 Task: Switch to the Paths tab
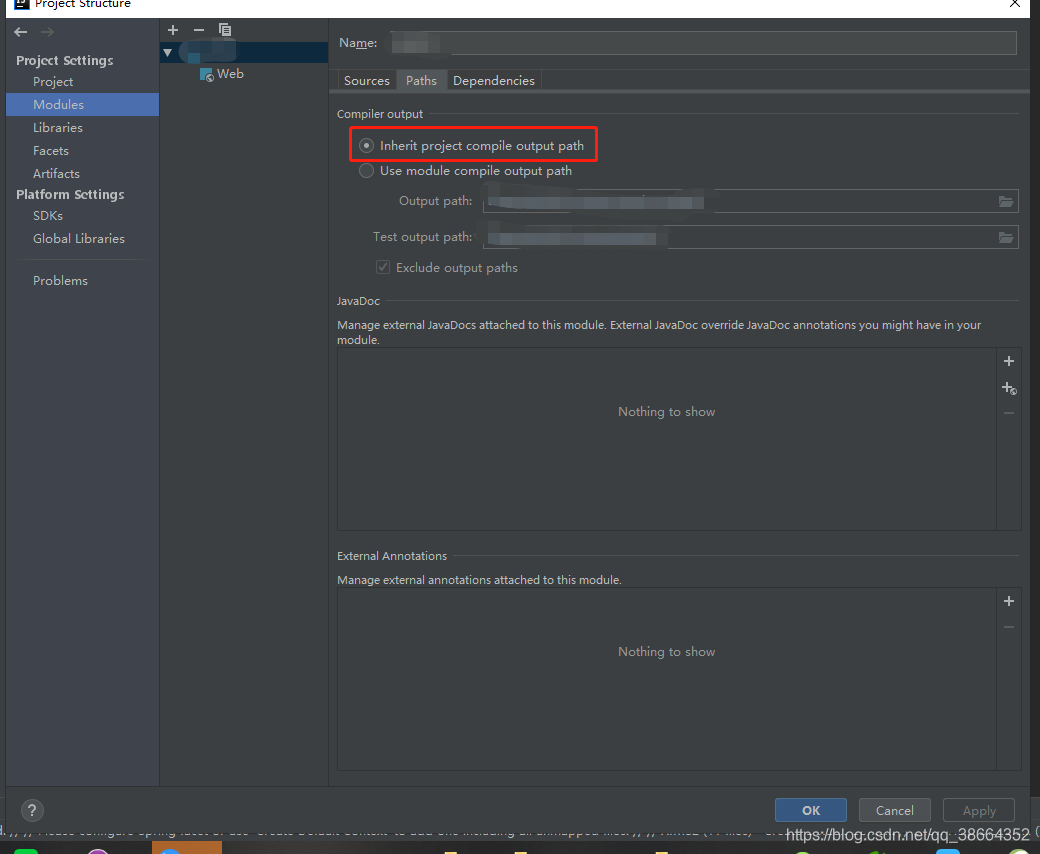421,81
